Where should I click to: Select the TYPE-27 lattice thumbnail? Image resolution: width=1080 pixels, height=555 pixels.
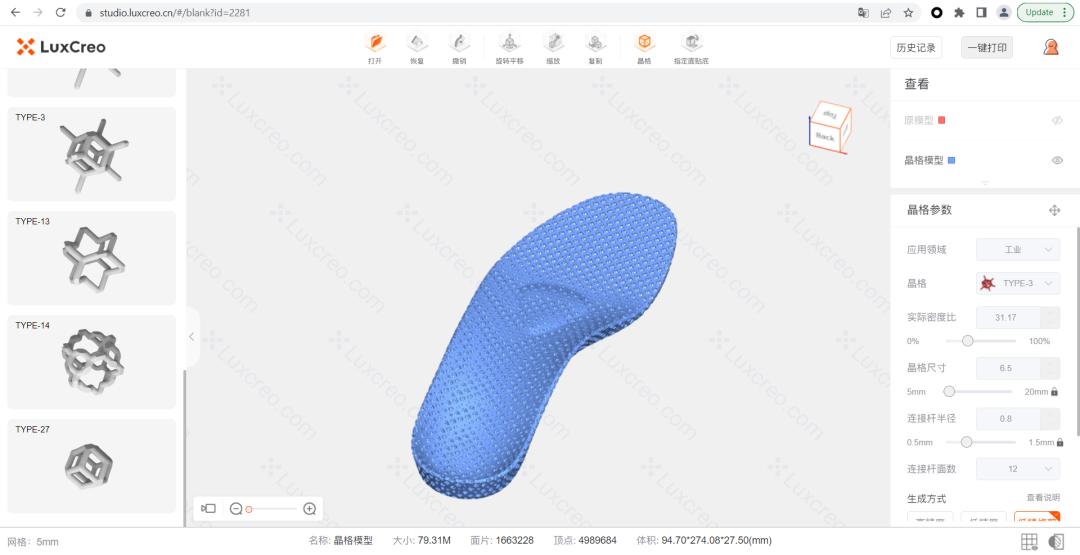coord(92,465)
